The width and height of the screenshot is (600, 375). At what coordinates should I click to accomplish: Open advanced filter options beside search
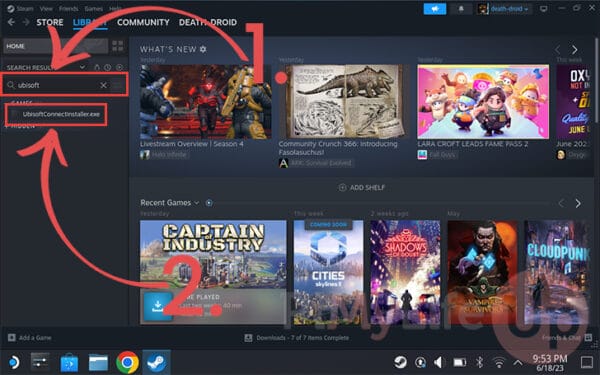[x=117, y=85]
